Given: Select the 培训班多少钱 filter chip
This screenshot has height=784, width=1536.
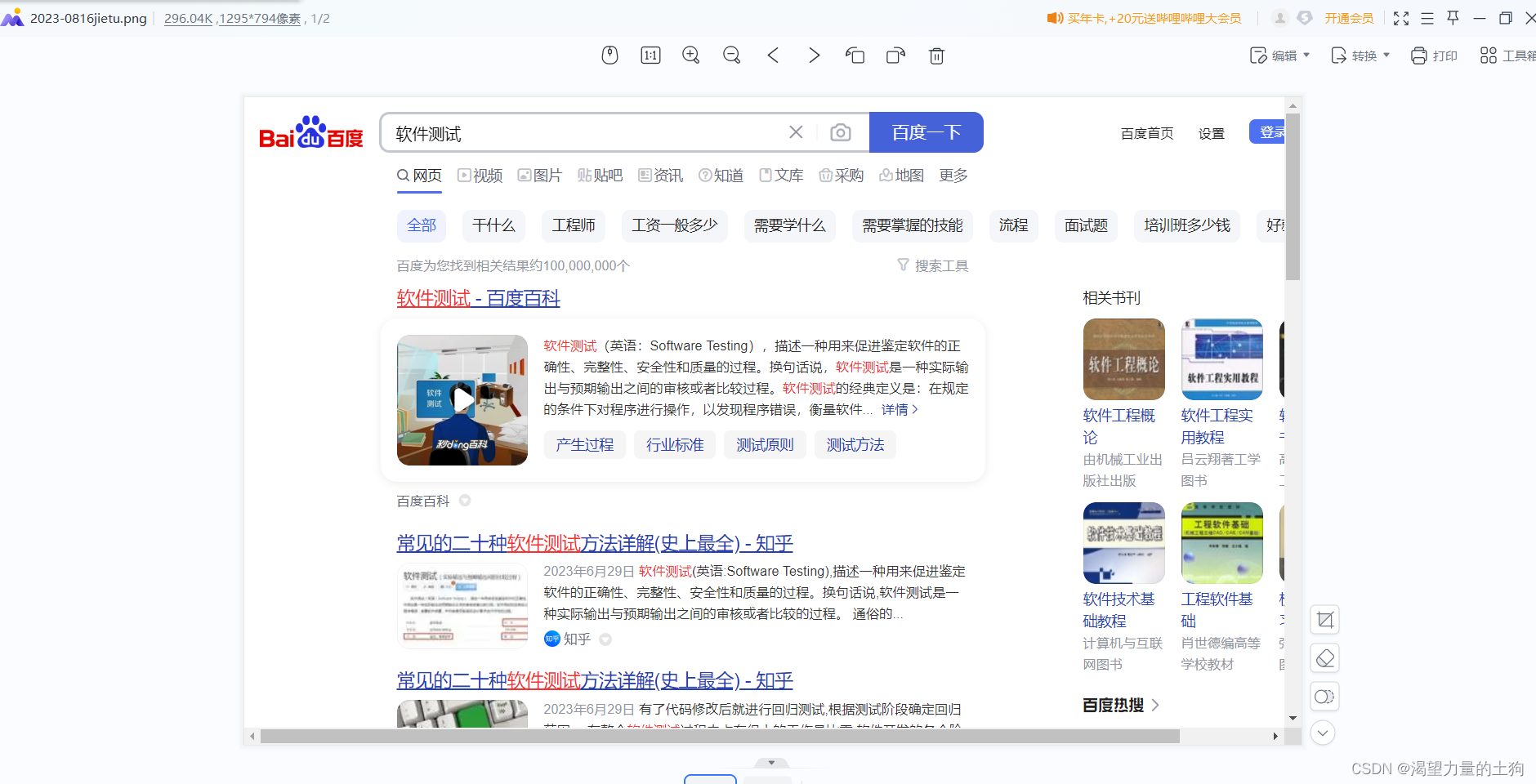Looking at the screenshot, I should (x=1187, y=225).
